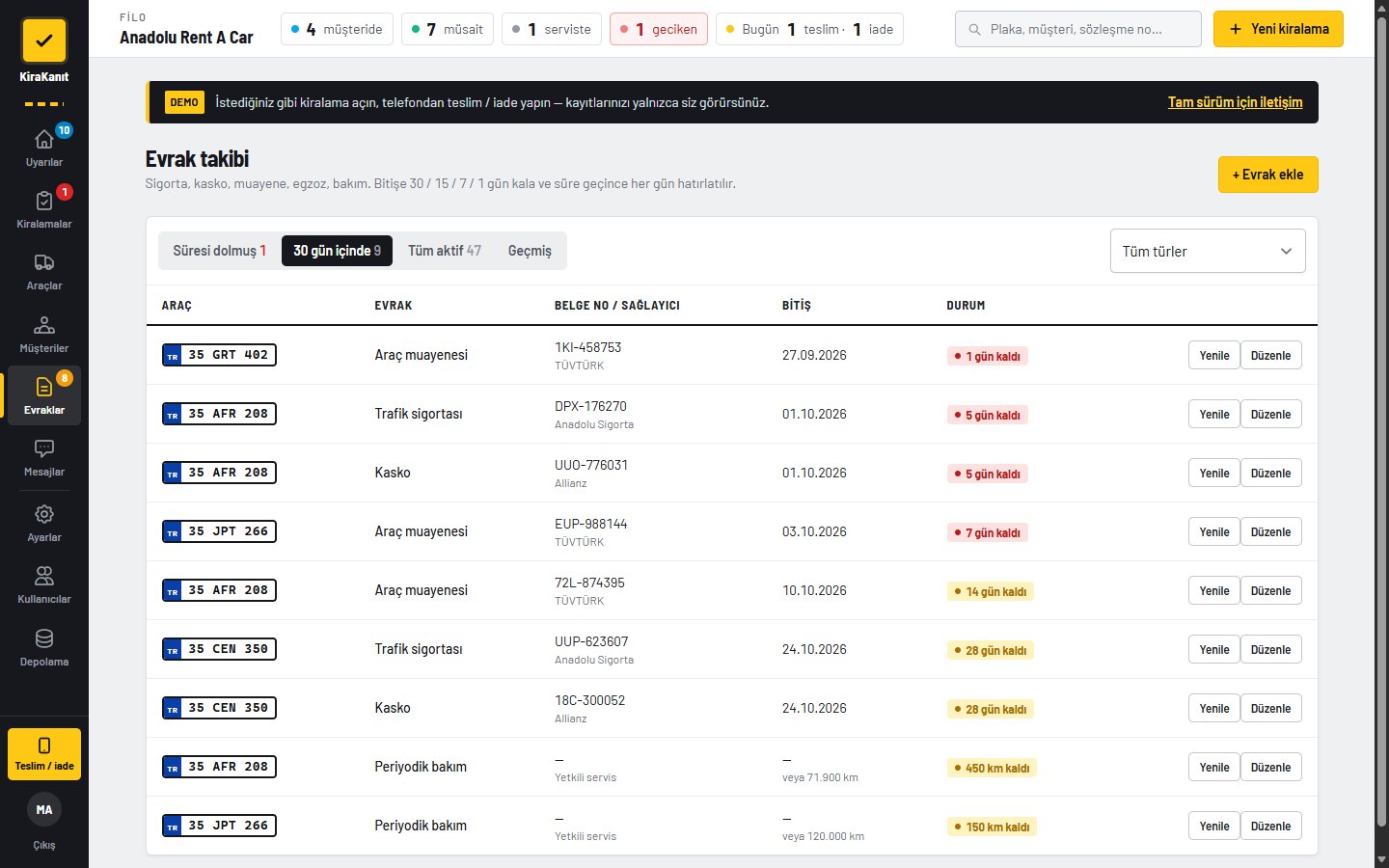Open the Araçlar vehicles section
This screenshot has height=868, width=1389.
44,272
